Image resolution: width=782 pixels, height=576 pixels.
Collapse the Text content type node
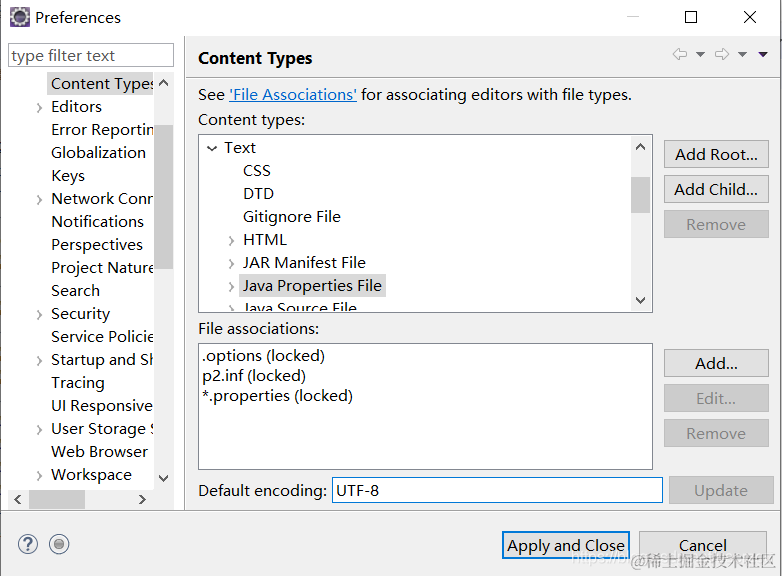pyautogui.click(x=211, y=148)
